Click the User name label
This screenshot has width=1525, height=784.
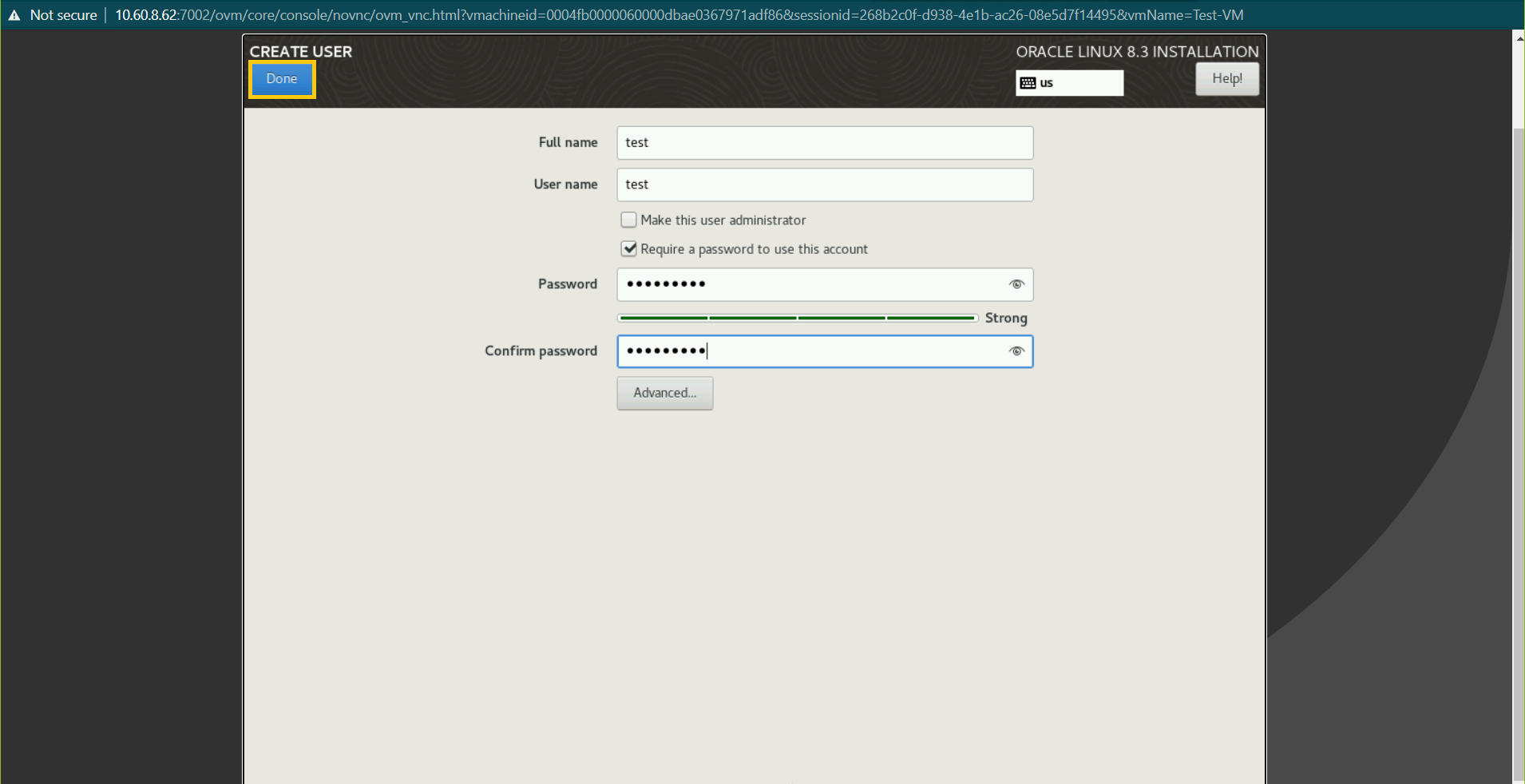click(x=565, y=184)
